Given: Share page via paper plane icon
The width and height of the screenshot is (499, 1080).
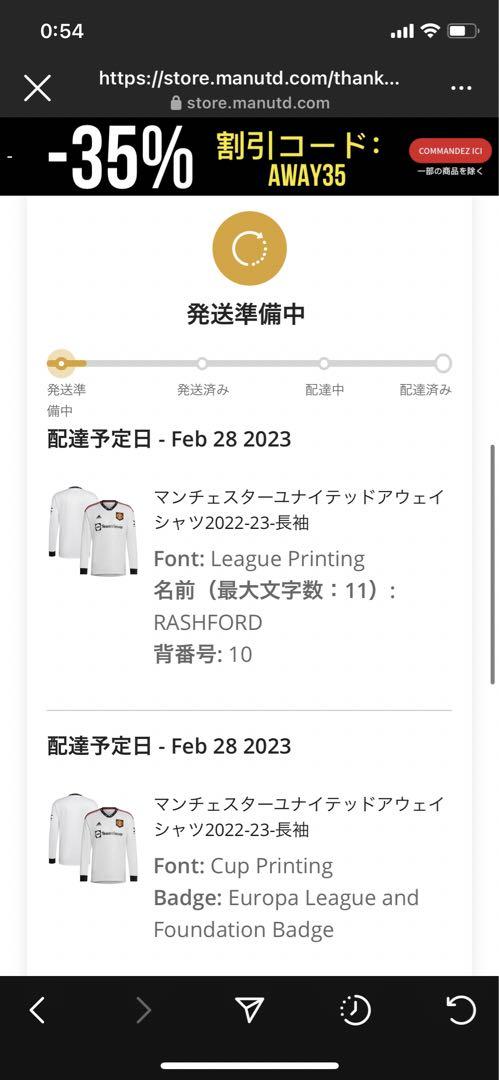Looking at the screenshot, I should click(x=250, y=1010).
